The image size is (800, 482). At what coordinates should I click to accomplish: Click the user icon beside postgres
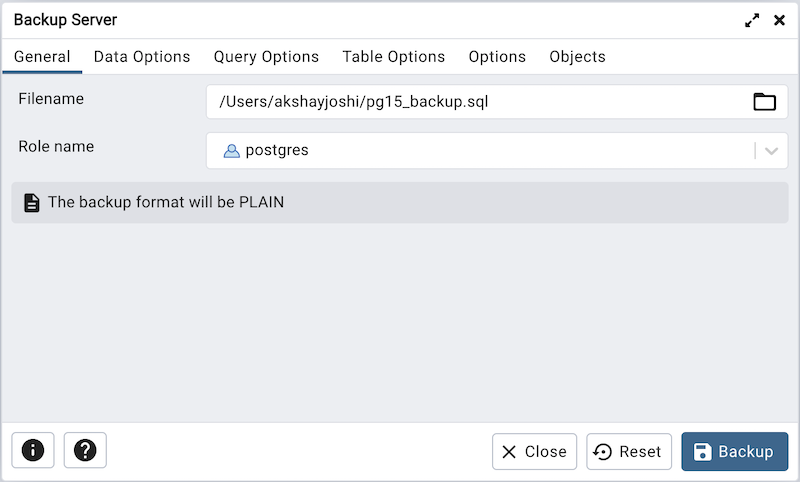(x=231, y=151)
